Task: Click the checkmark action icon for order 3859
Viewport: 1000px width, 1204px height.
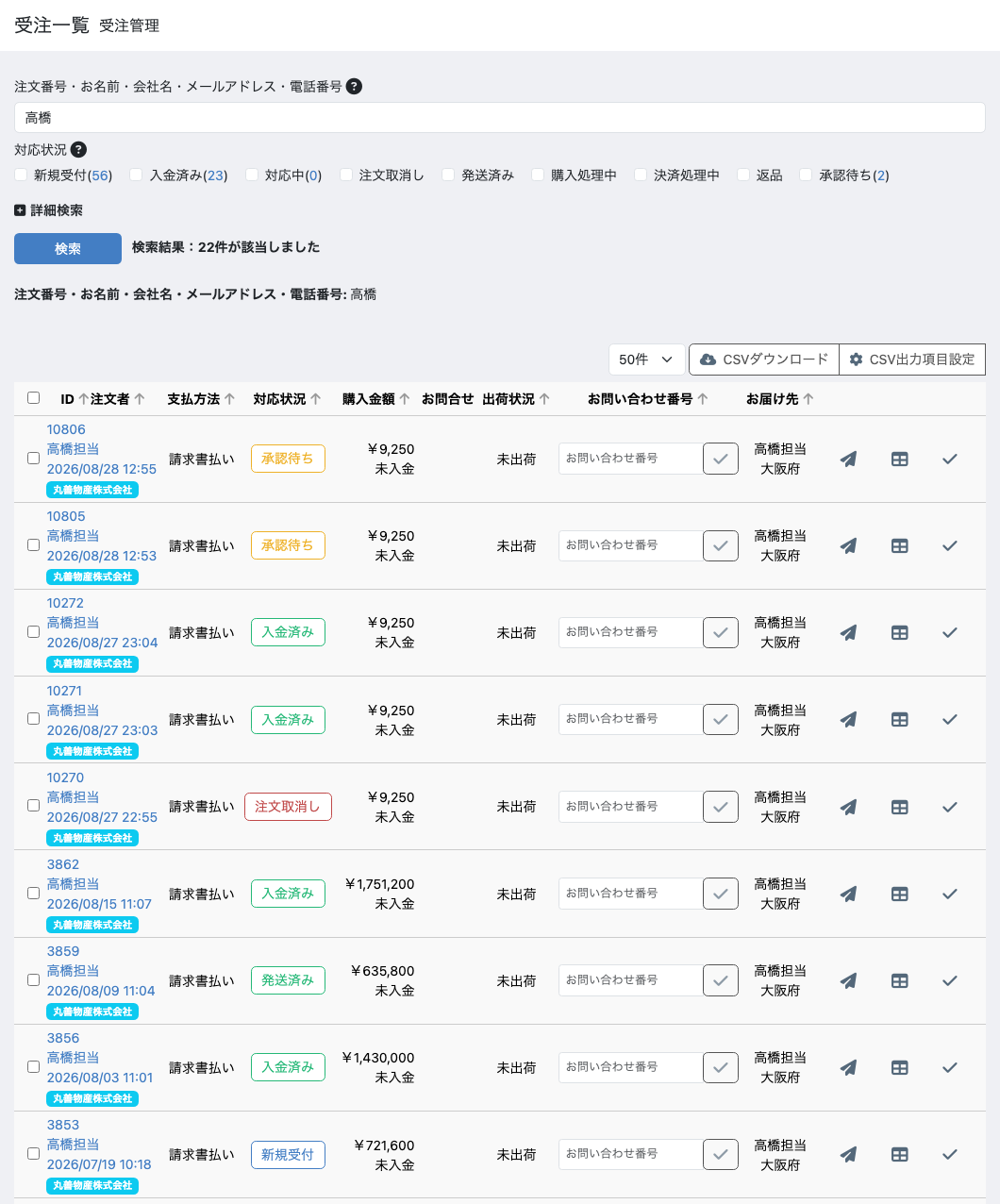Action: tap(950, 980)
